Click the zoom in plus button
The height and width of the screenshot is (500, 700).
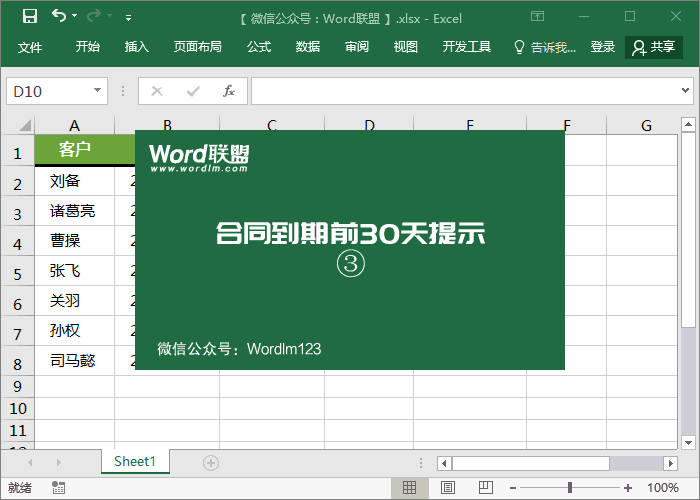[x=628, y=488]
